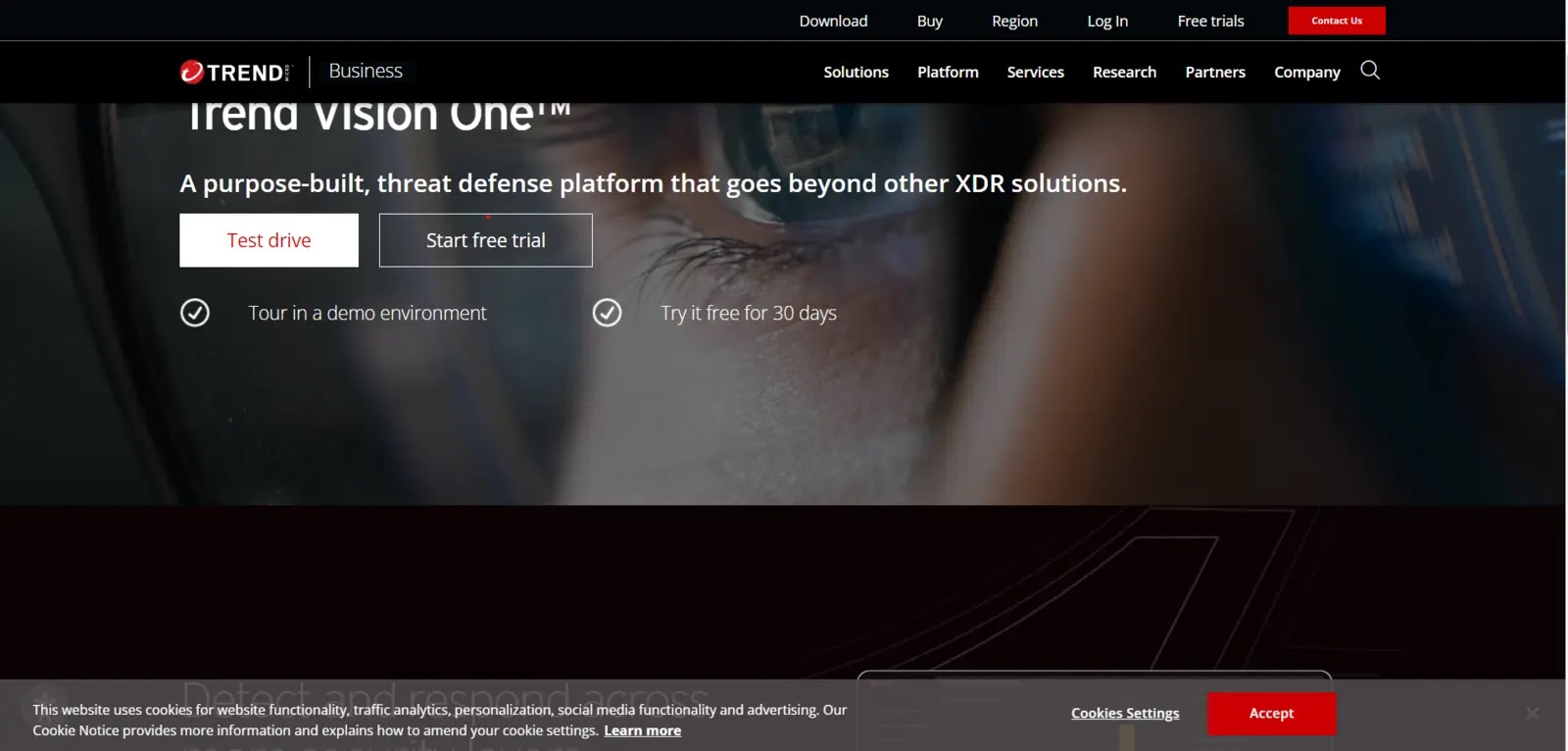Viewport: 1568px width, 751px height.
Task: Click the Log In link
Action: 1107,21
